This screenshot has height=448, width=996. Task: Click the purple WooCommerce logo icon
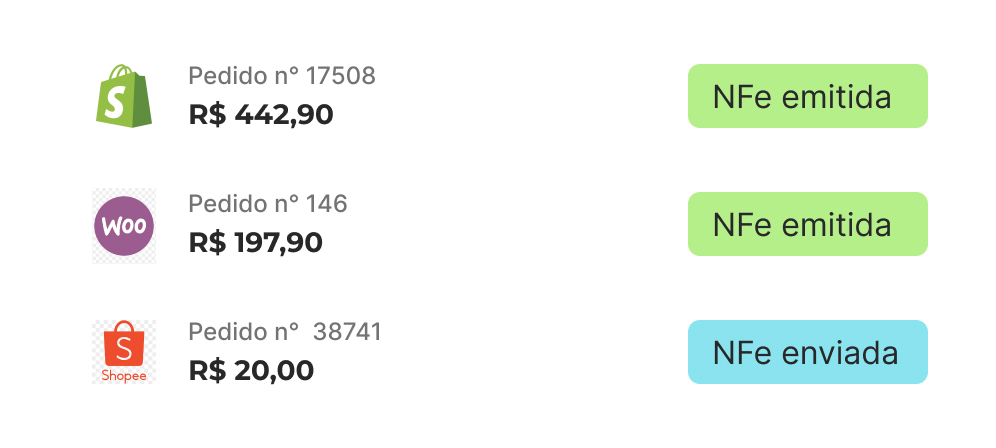124,226
